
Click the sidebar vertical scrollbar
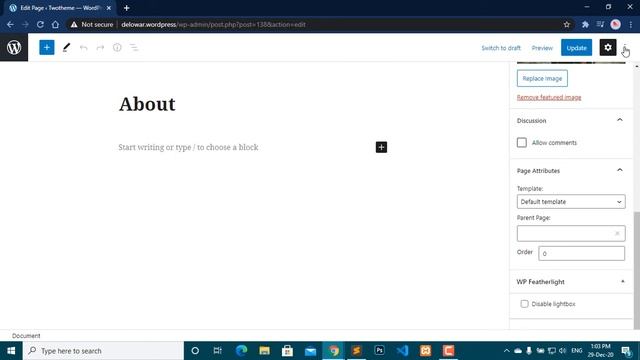click(637, 269)
